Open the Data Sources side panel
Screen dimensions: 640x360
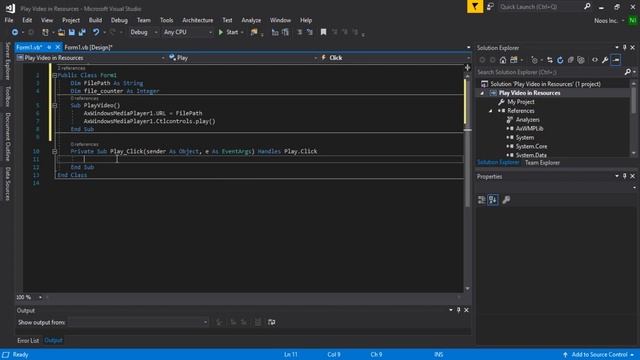[7, 184]
